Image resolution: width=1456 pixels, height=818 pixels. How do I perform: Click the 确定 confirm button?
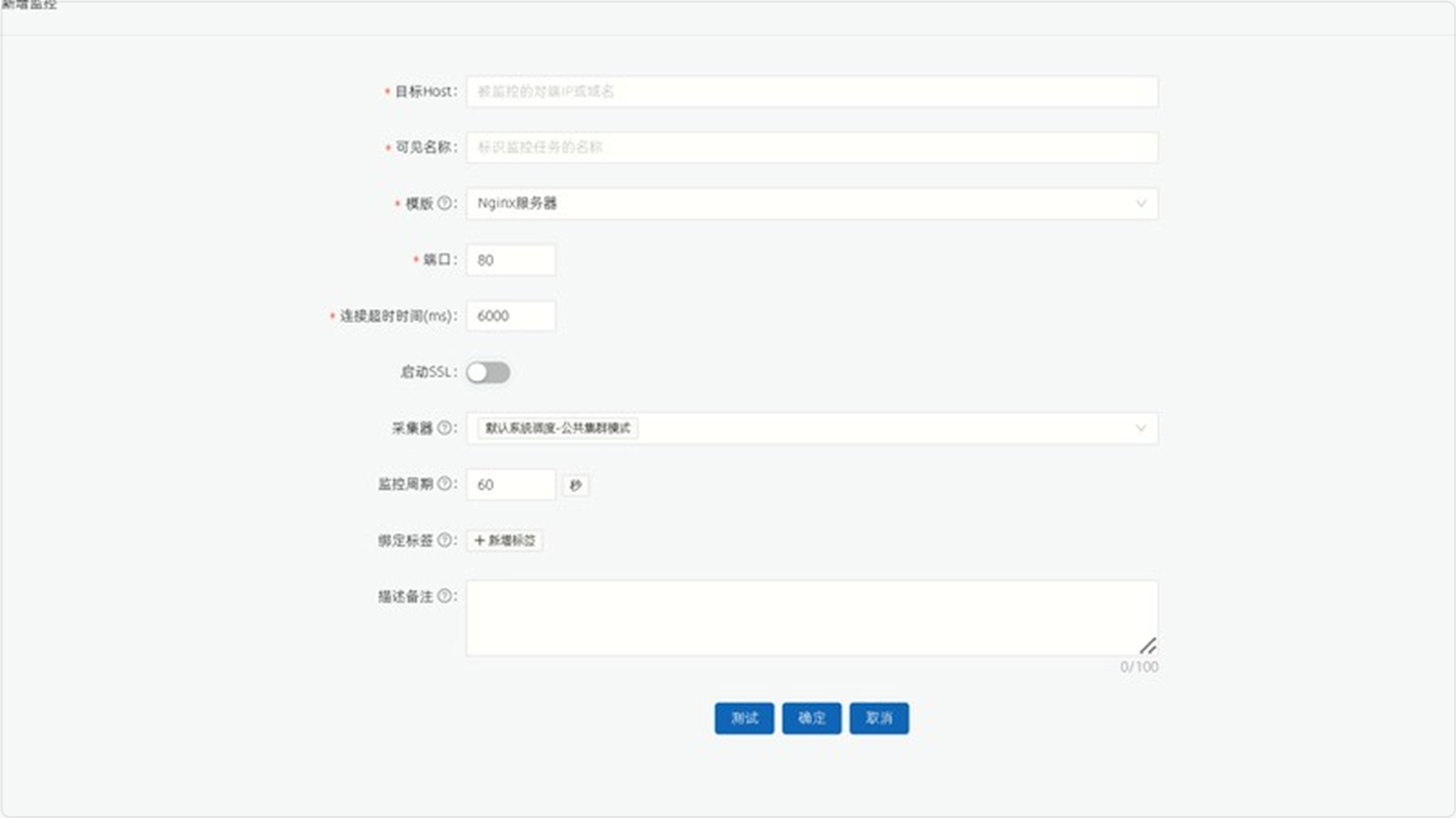811,718
